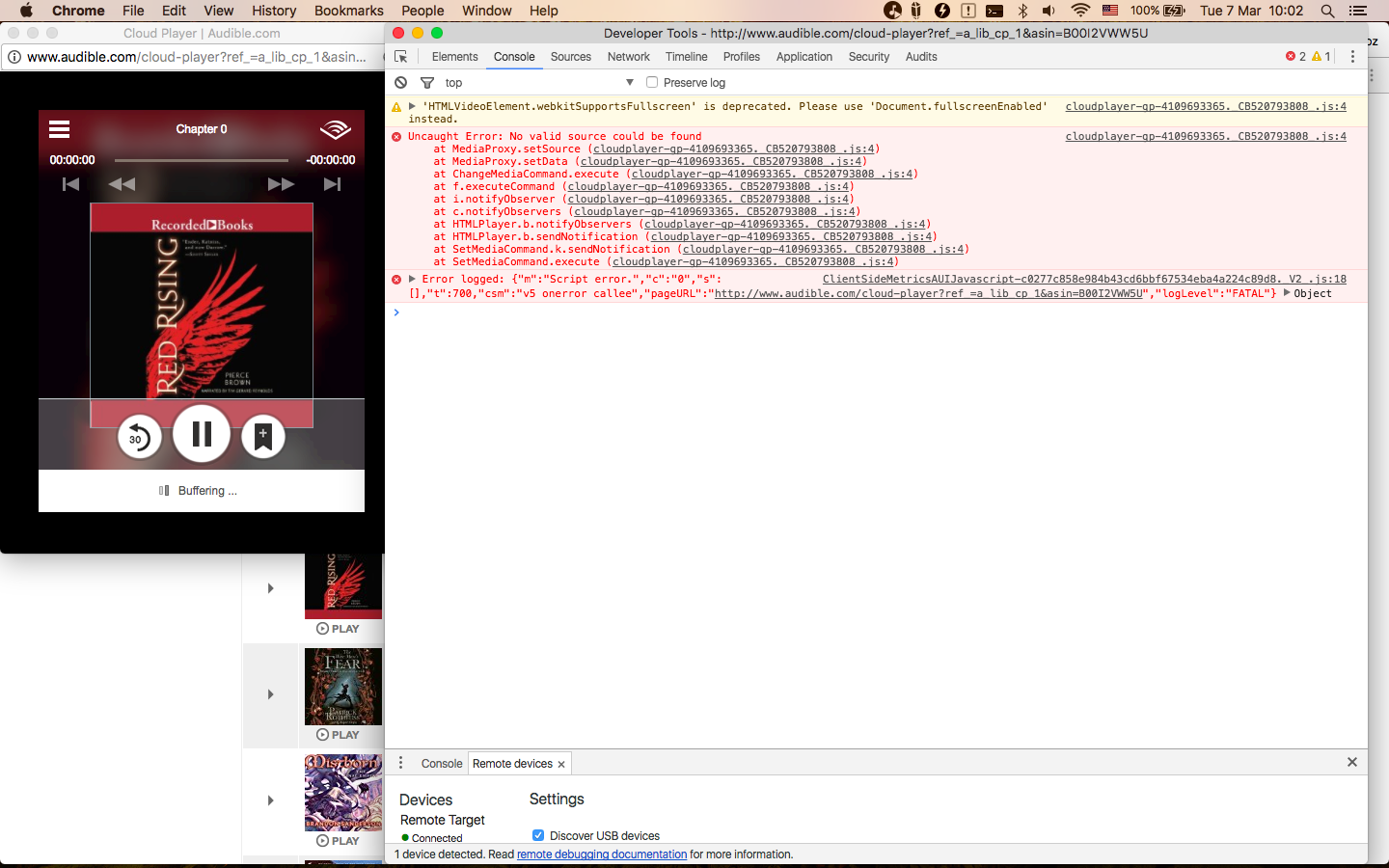Viewport: 1389px width, 868px height.
Task: Open the Apple menu
Action: click(x=26, y=11)
